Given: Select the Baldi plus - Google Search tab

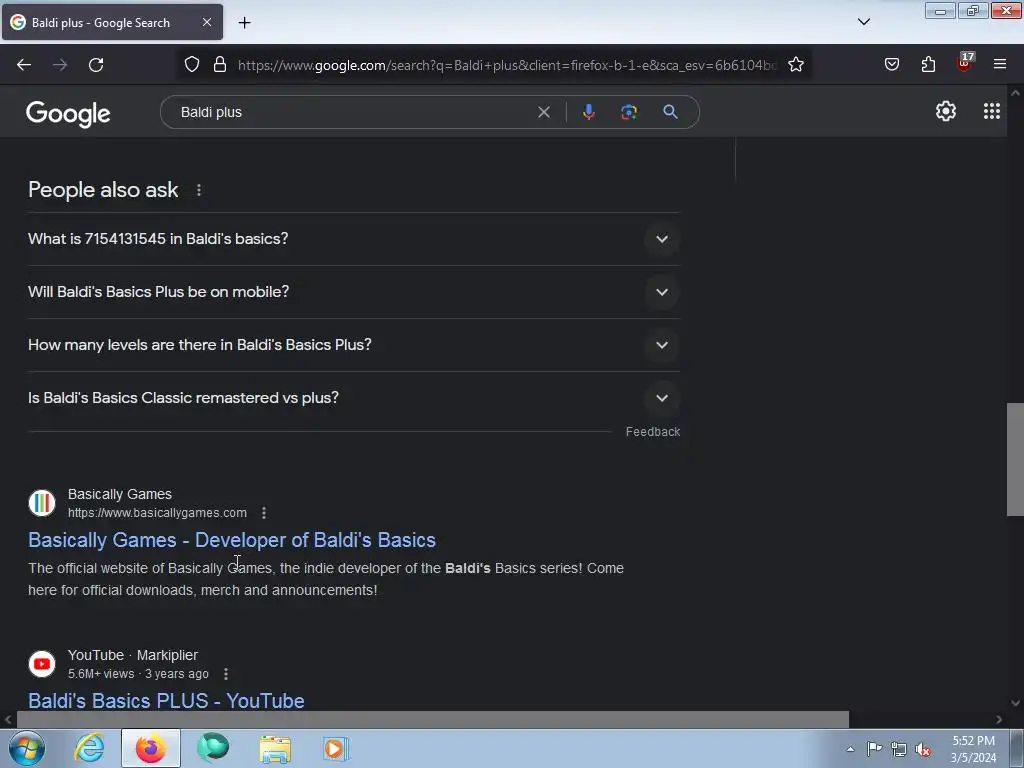Looking at the screenshot, I should click(112, 22).
